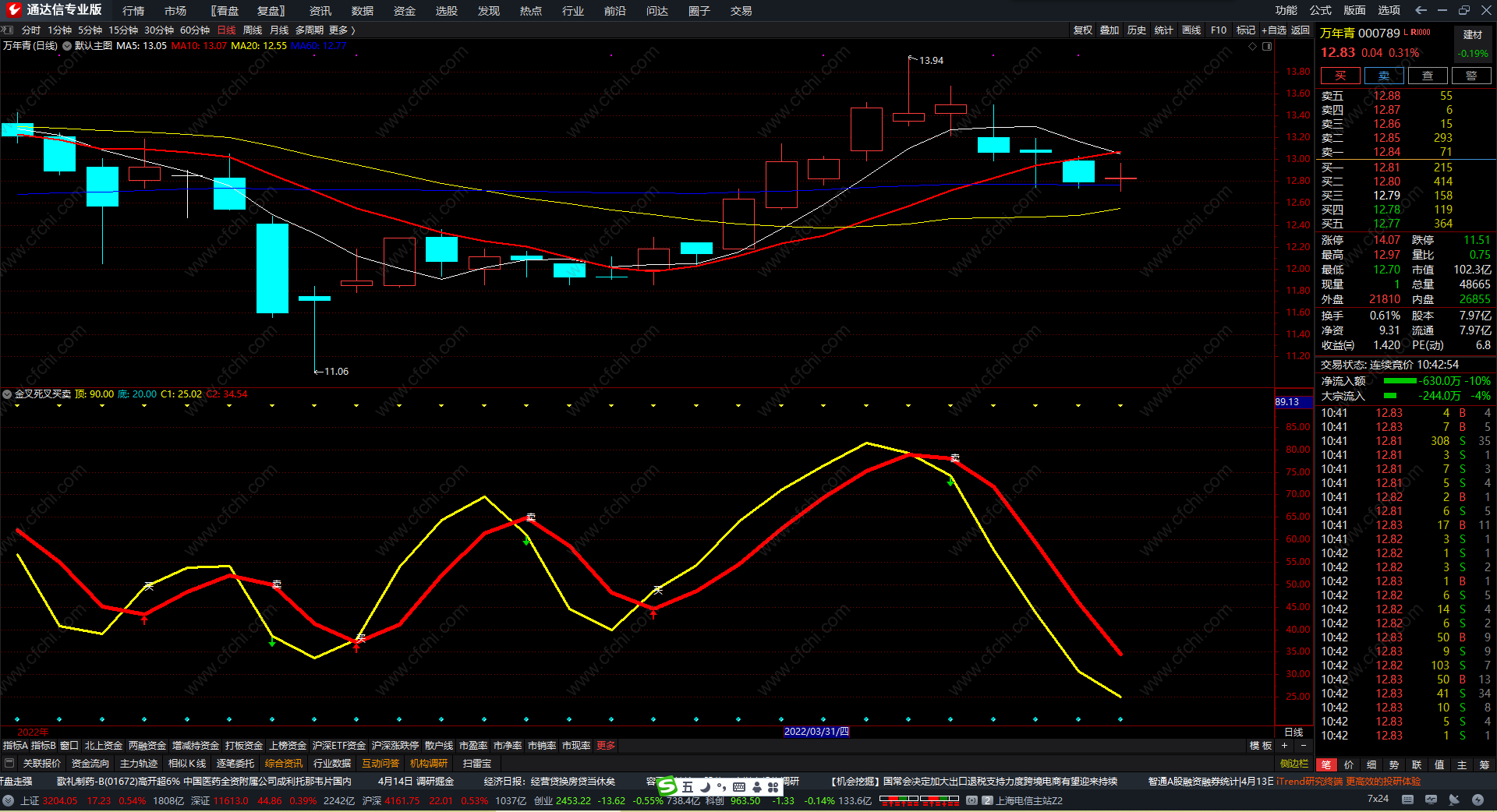Screen dimensions: 1497x812
Task: Select the 15分钟 period
Action: (x=123, y=30)
